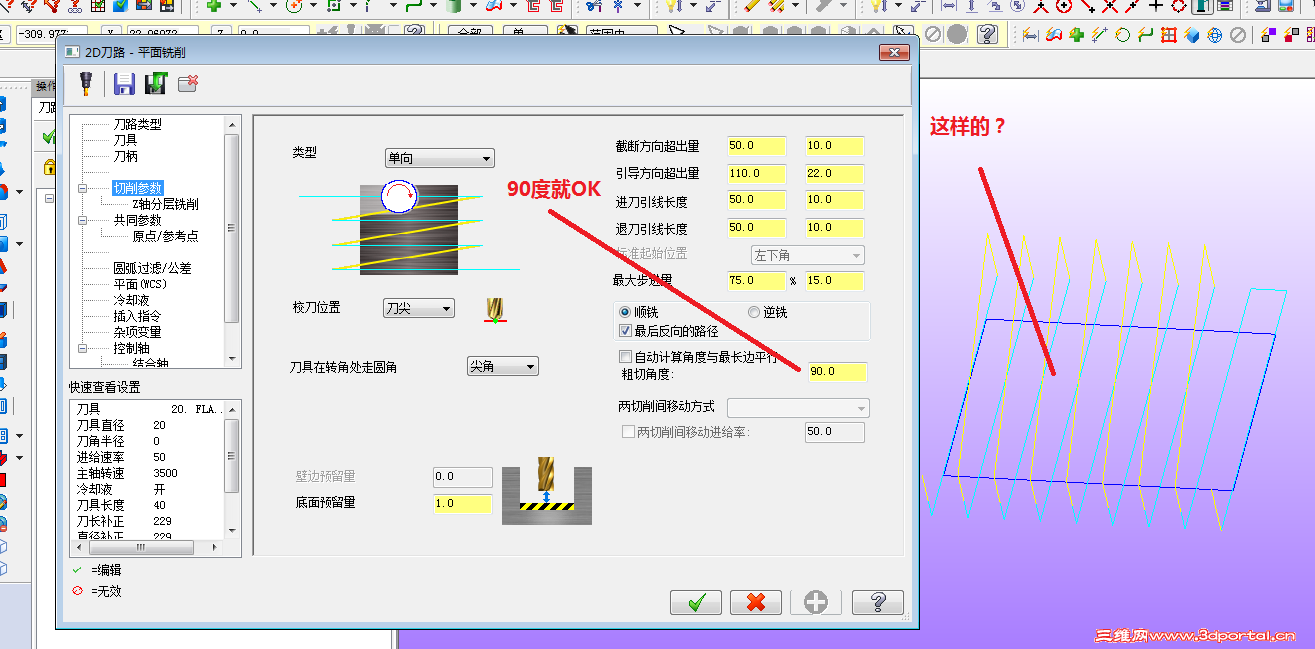Screen dimensions: 1315x649
Task: Select 杂项变量 in the tree
Action: click(137, 332)
